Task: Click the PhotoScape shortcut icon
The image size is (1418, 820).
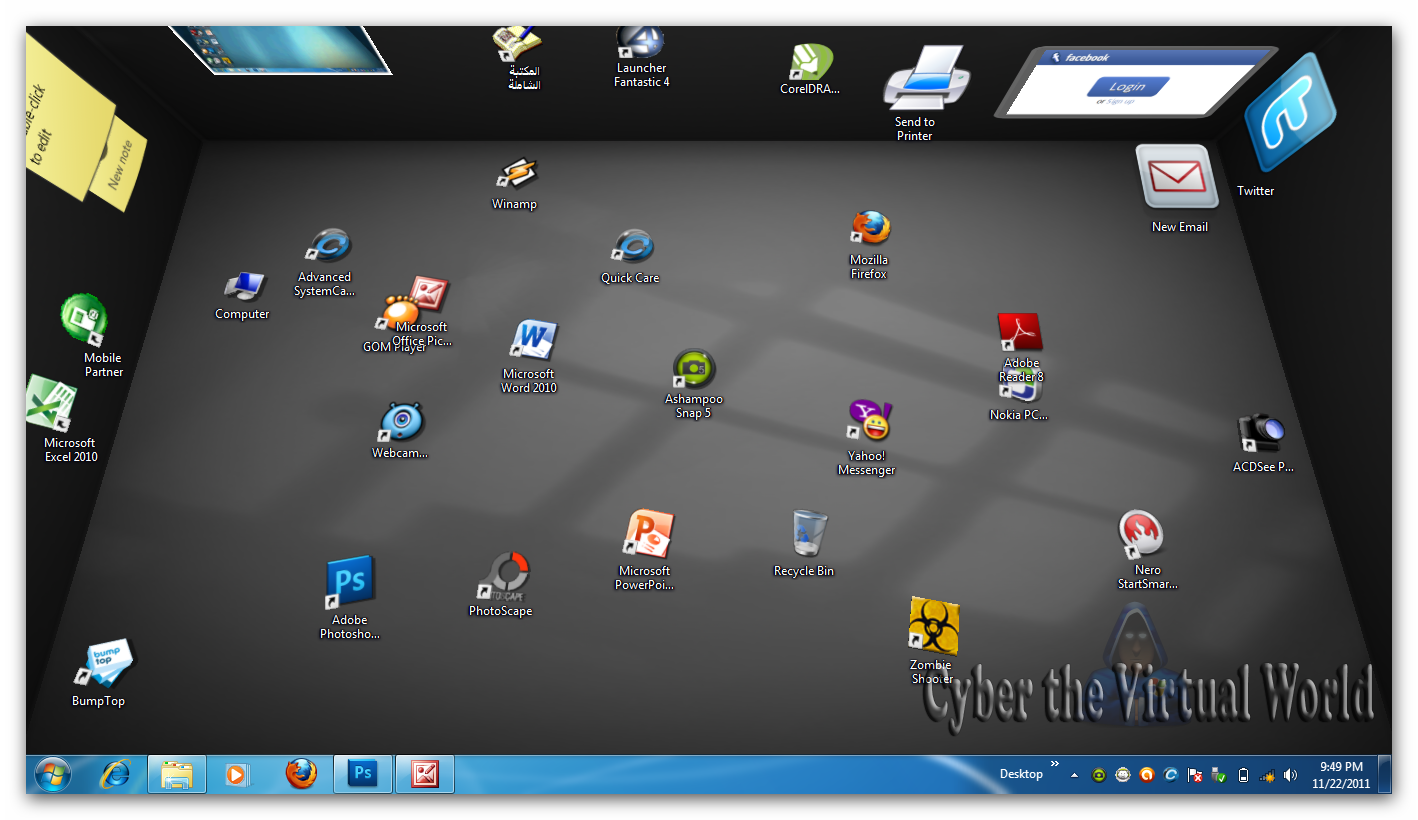Action: click(x=503, y=576)
